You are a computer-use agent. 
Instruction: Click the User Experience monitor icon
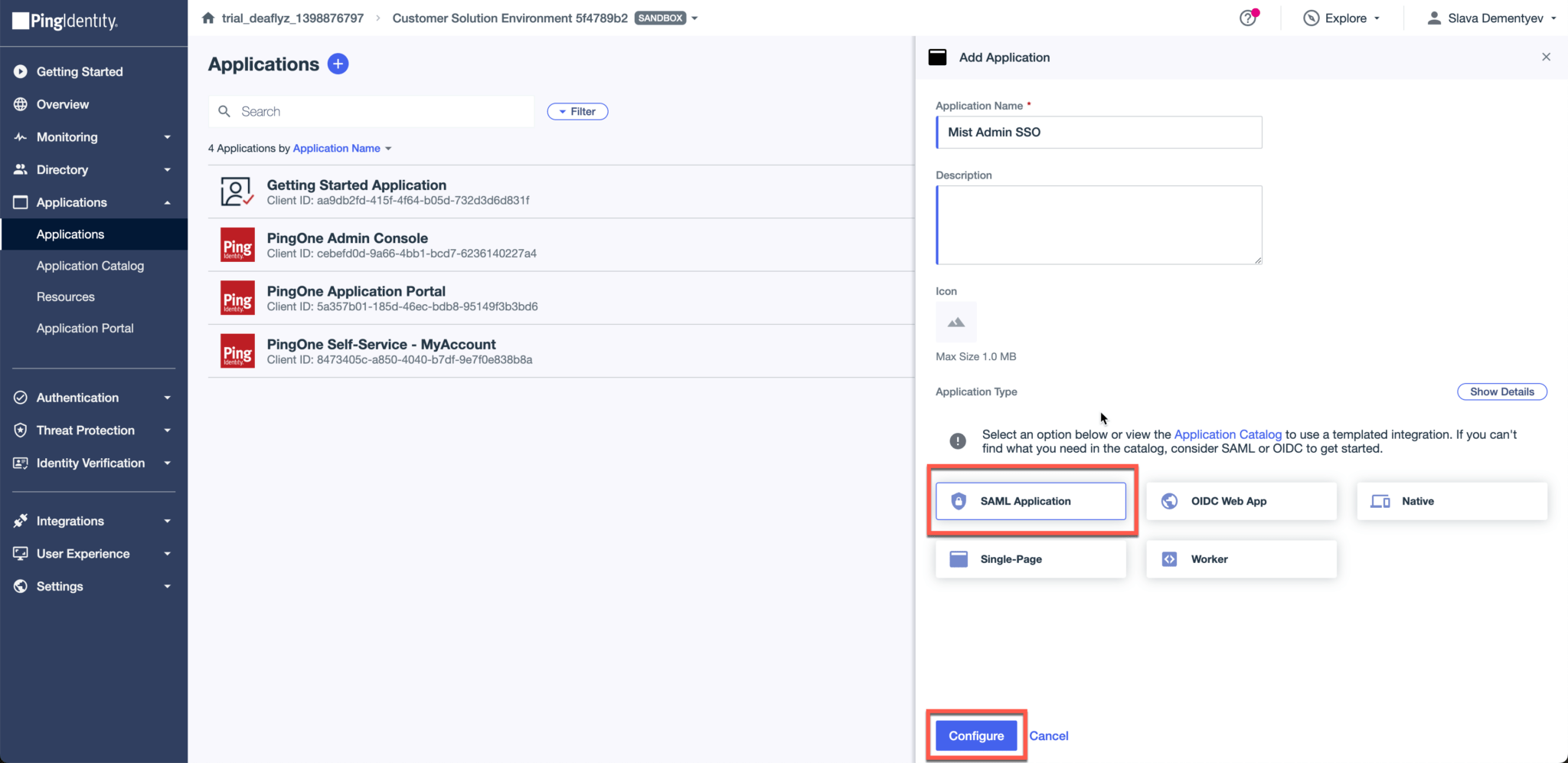pyautogui.click(x=20, y=553)
